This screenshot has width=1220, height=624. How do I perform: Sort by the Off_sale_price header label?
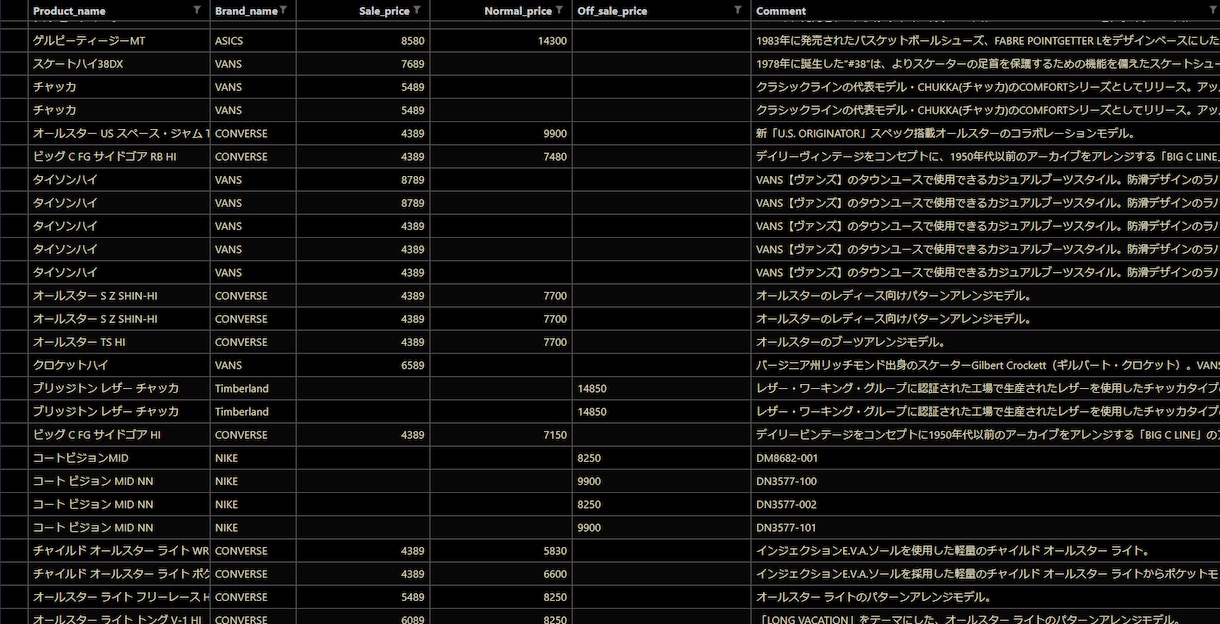tap(612, 11)
